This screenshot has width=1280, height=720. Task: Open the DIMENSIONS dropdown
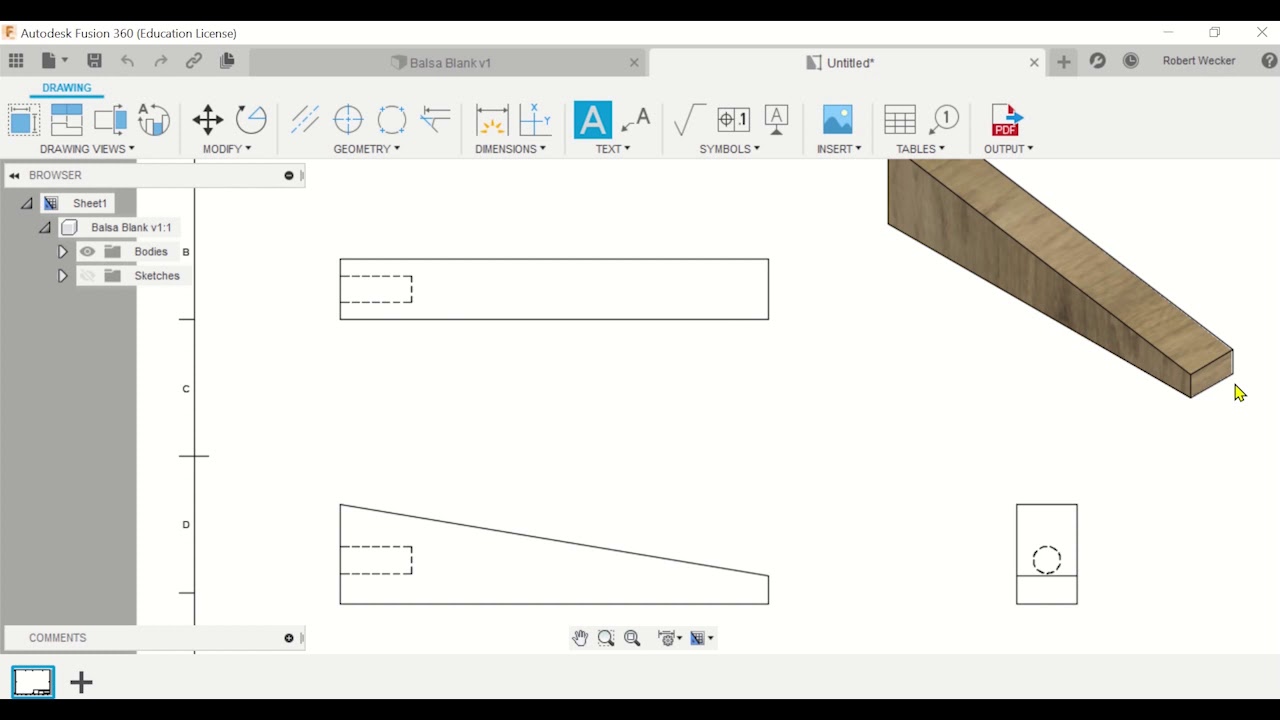pyautogui.click(x=511, y=149)
